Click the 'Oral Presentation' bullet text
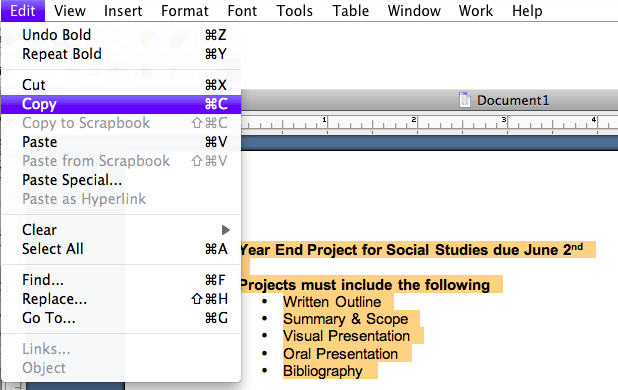618x390 pixels. coord(341,354)
